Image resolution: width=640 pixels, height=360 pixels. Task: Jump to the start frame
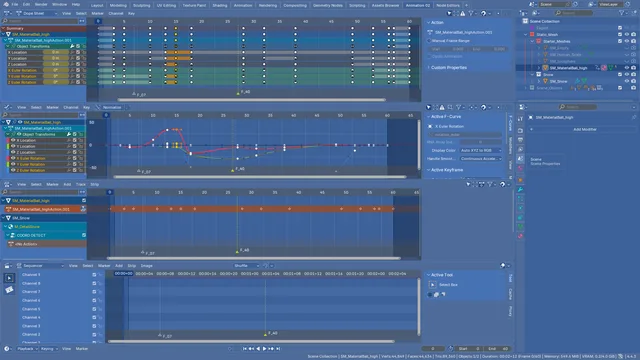pos(244,349)
